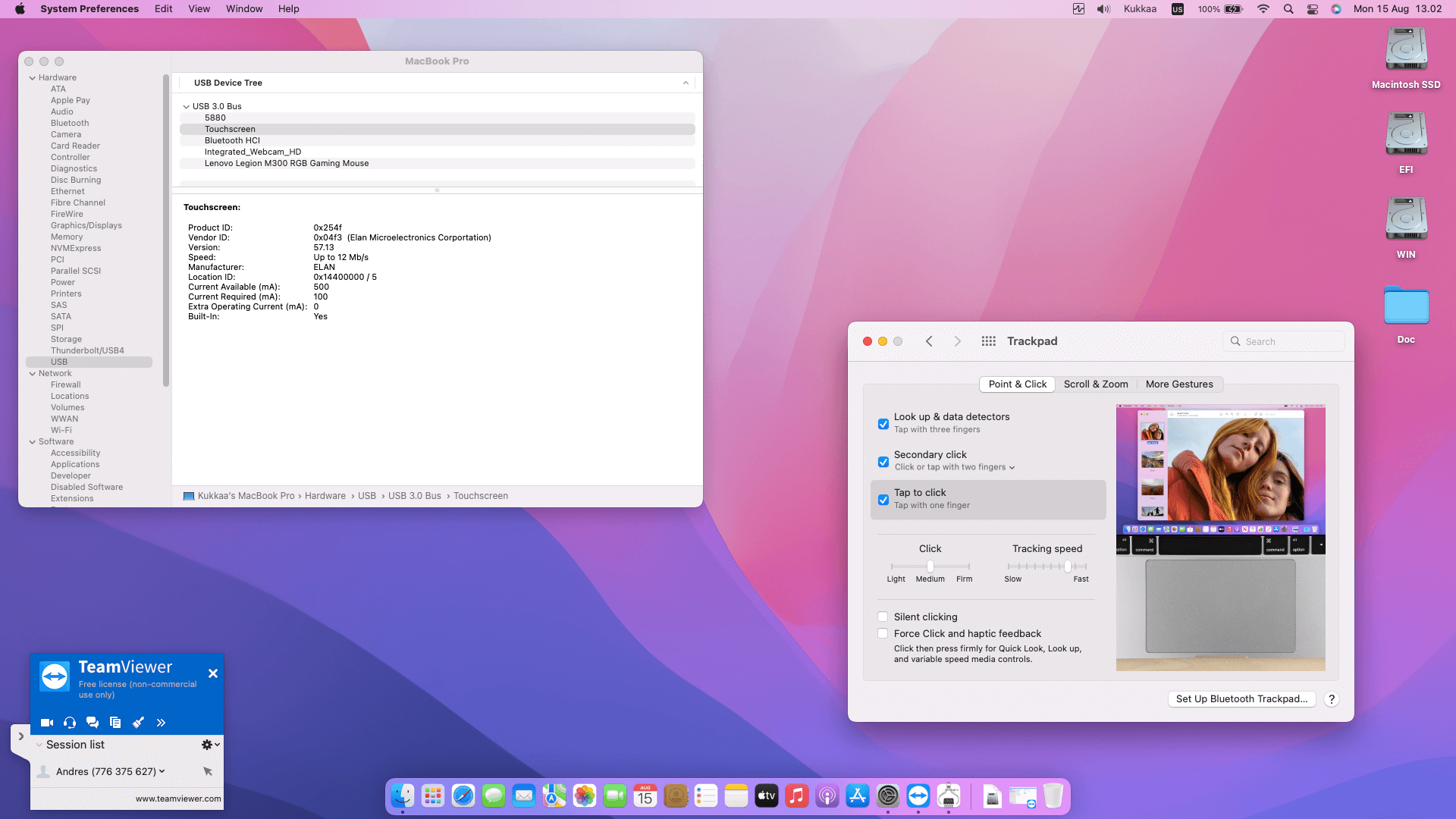The image size is (1456, 819).
Task: Switch to Scroll & Zoom tab
Action: pyautogui.click(x=1095, y=384)
